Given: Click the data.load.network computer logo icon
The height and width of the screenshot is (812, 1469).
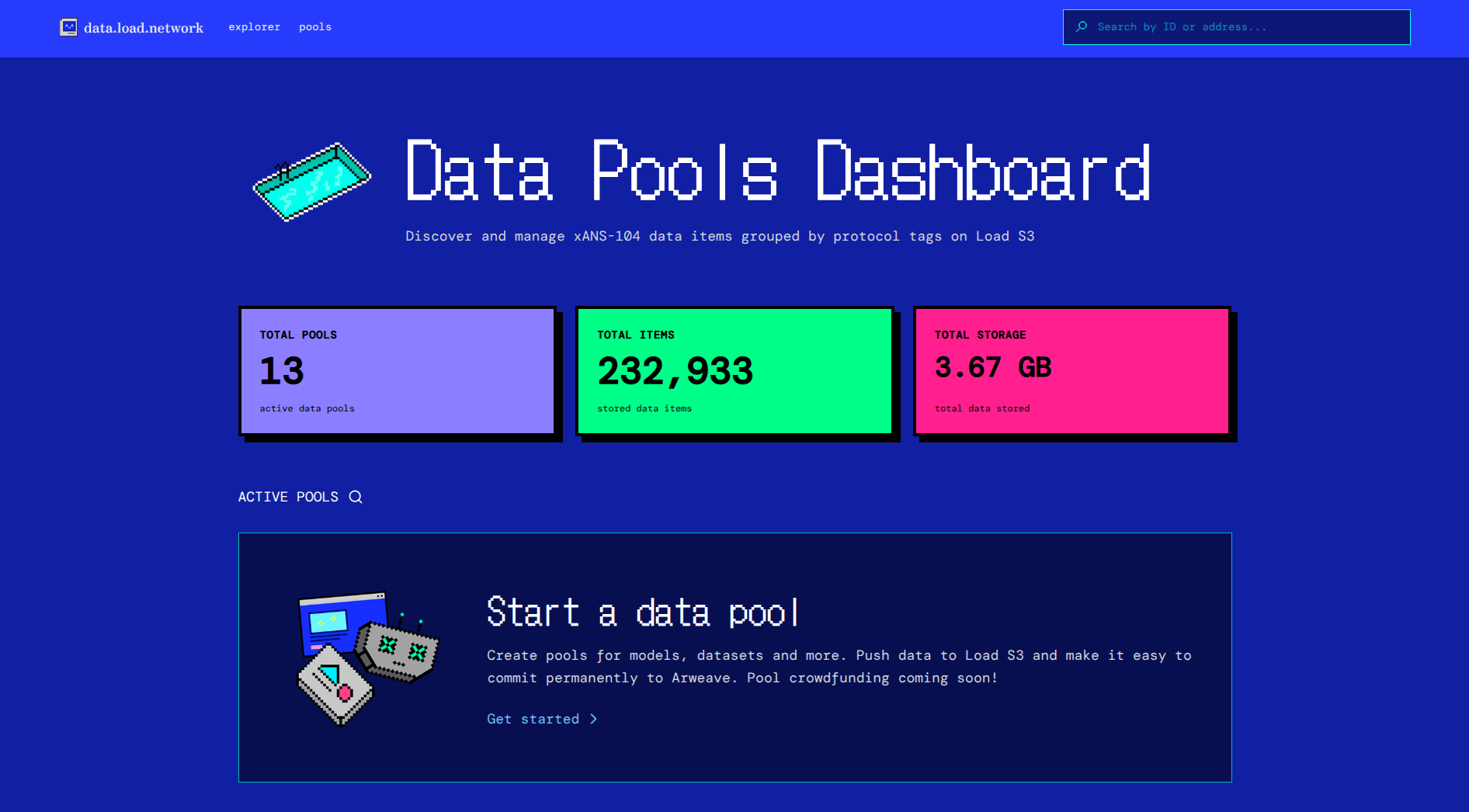Looking at the screenshot, I should 68,28.
